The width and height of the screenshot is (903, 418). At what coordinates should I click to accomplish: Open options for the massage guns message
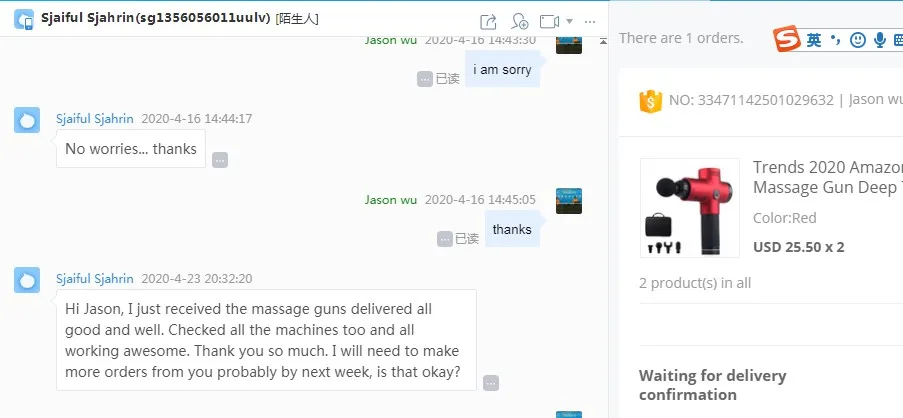491,383
